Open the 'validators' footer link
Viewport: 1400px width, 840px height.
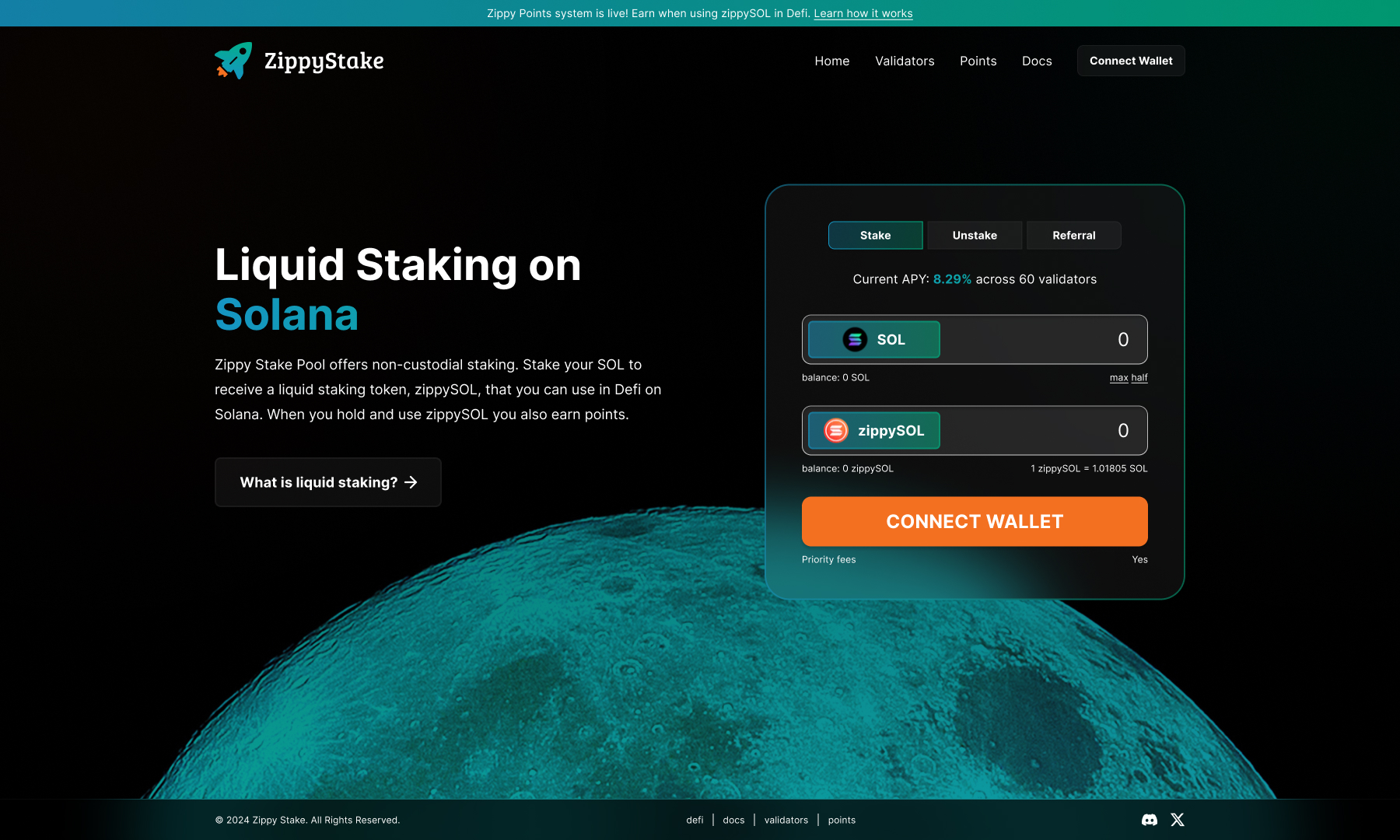coord(786,820)
